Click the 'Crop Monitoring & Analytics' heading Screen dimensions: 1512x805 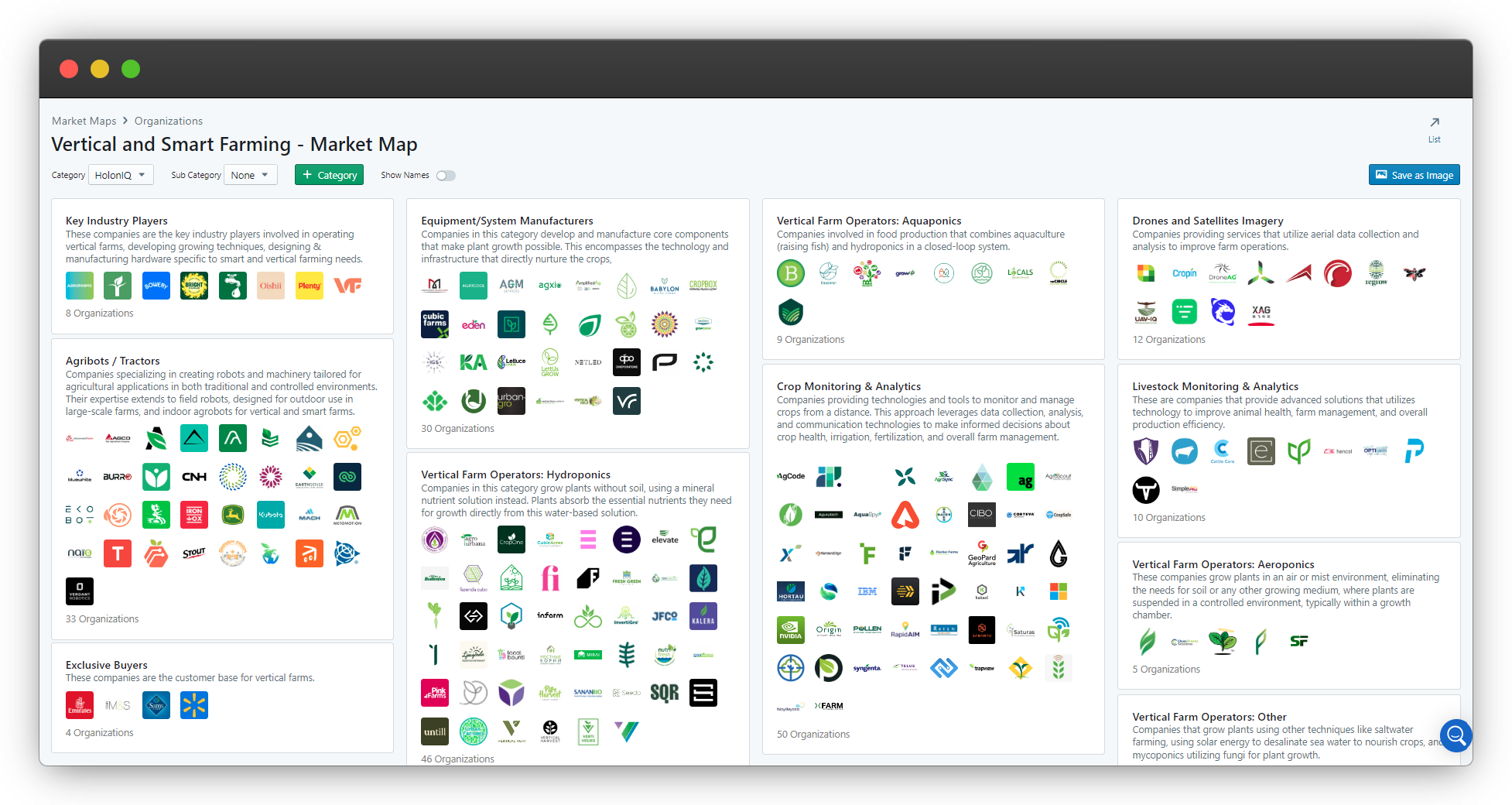(x=849, y=386)
